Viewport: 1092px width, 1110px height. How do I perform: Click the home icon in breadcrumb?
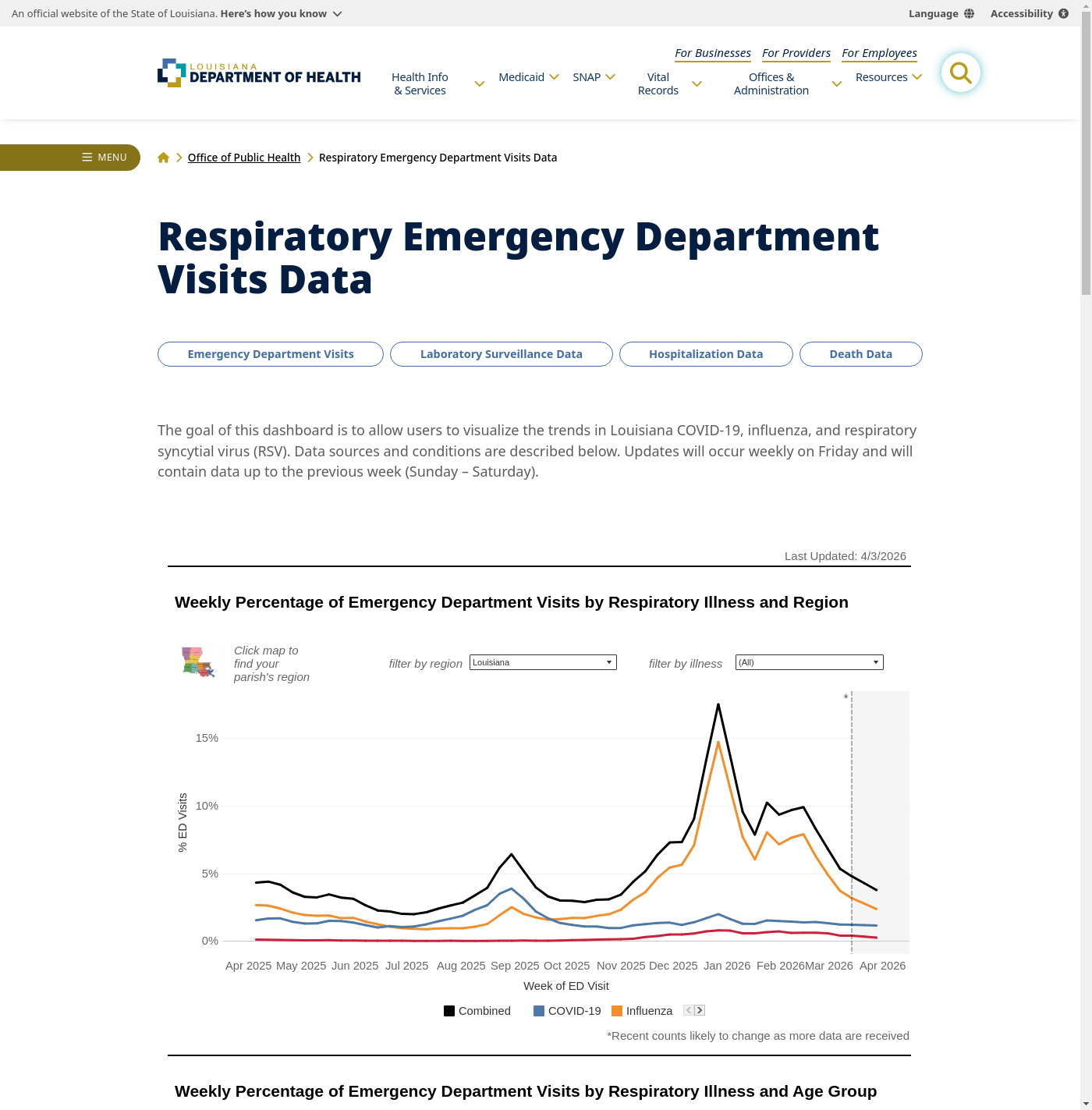coord(164,158)
